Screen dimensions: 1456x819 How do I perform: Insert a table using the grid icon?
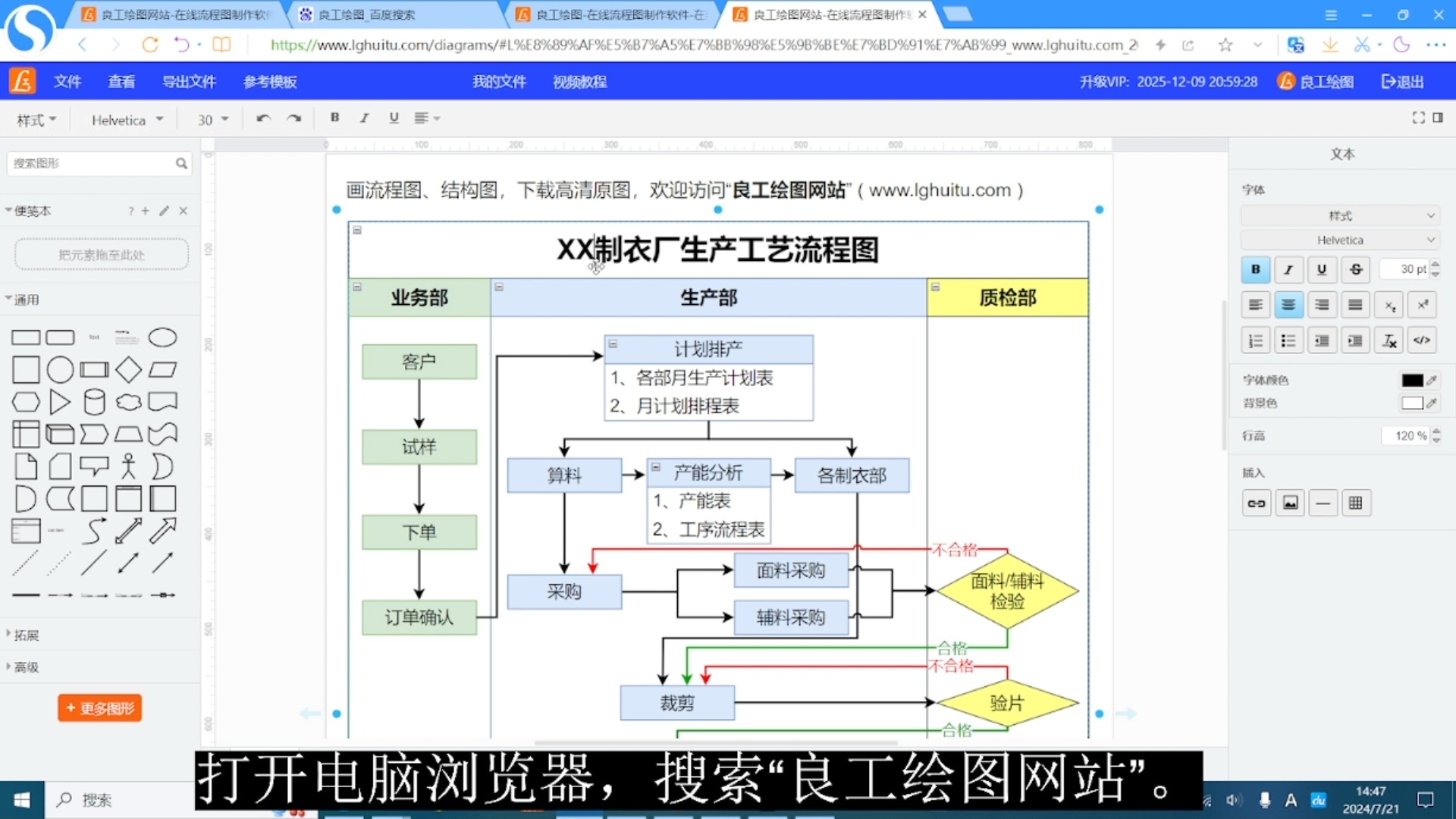click(x=1356, y=503)
